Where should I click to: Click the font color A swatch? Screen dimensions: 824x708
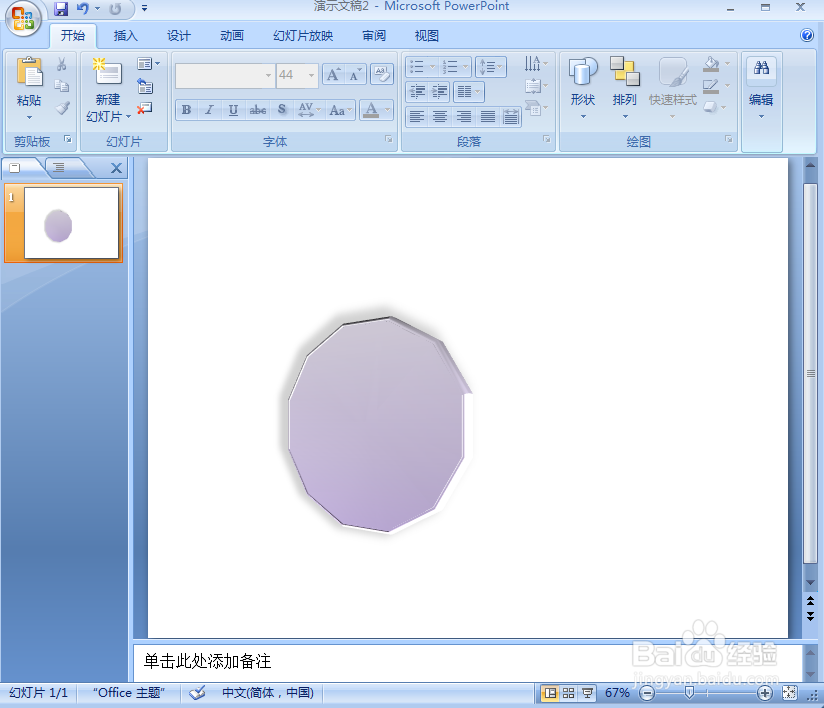tap(371, 110)
